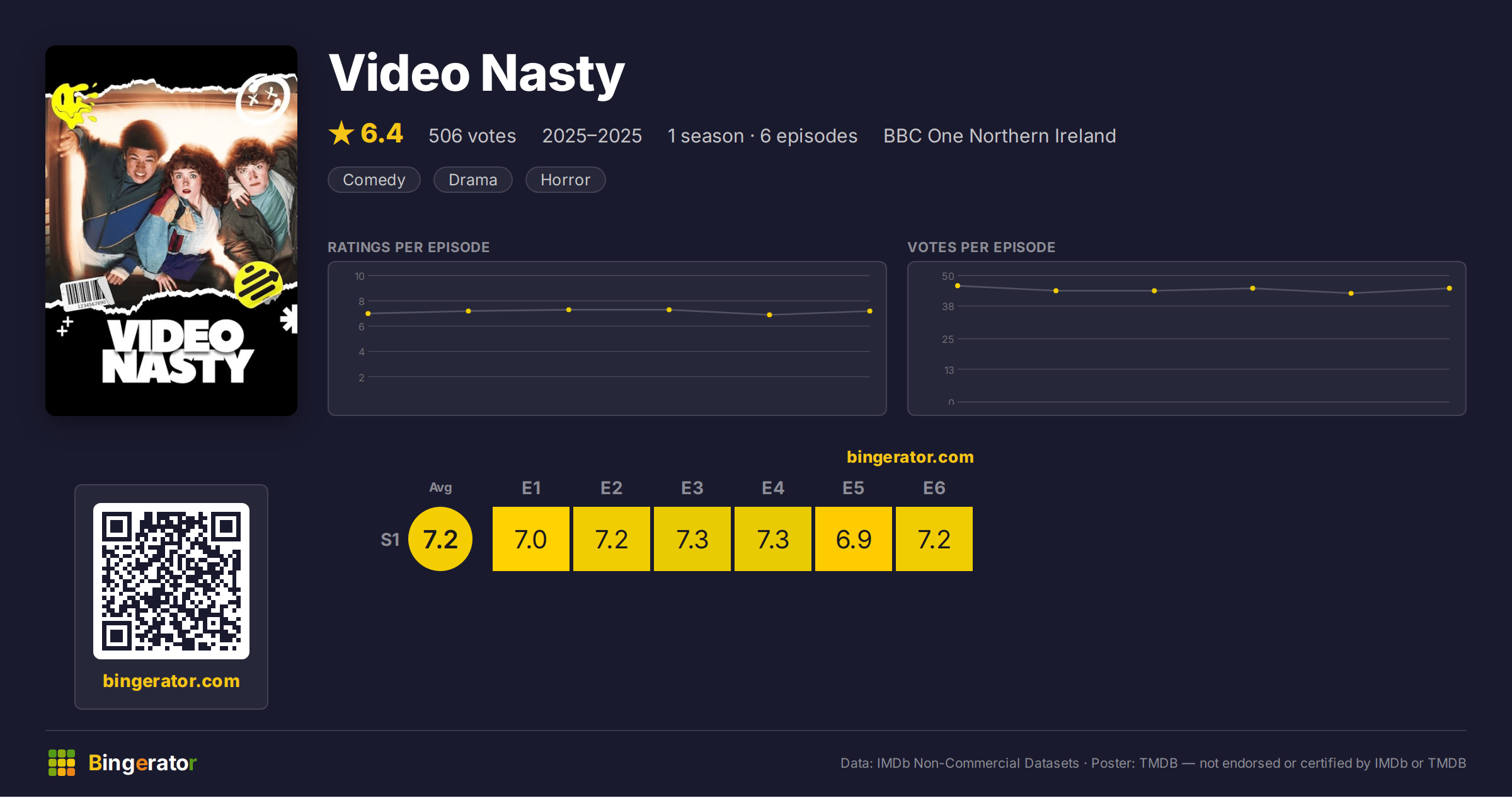
Task: Click the QR code image
Action: [171, 581]
